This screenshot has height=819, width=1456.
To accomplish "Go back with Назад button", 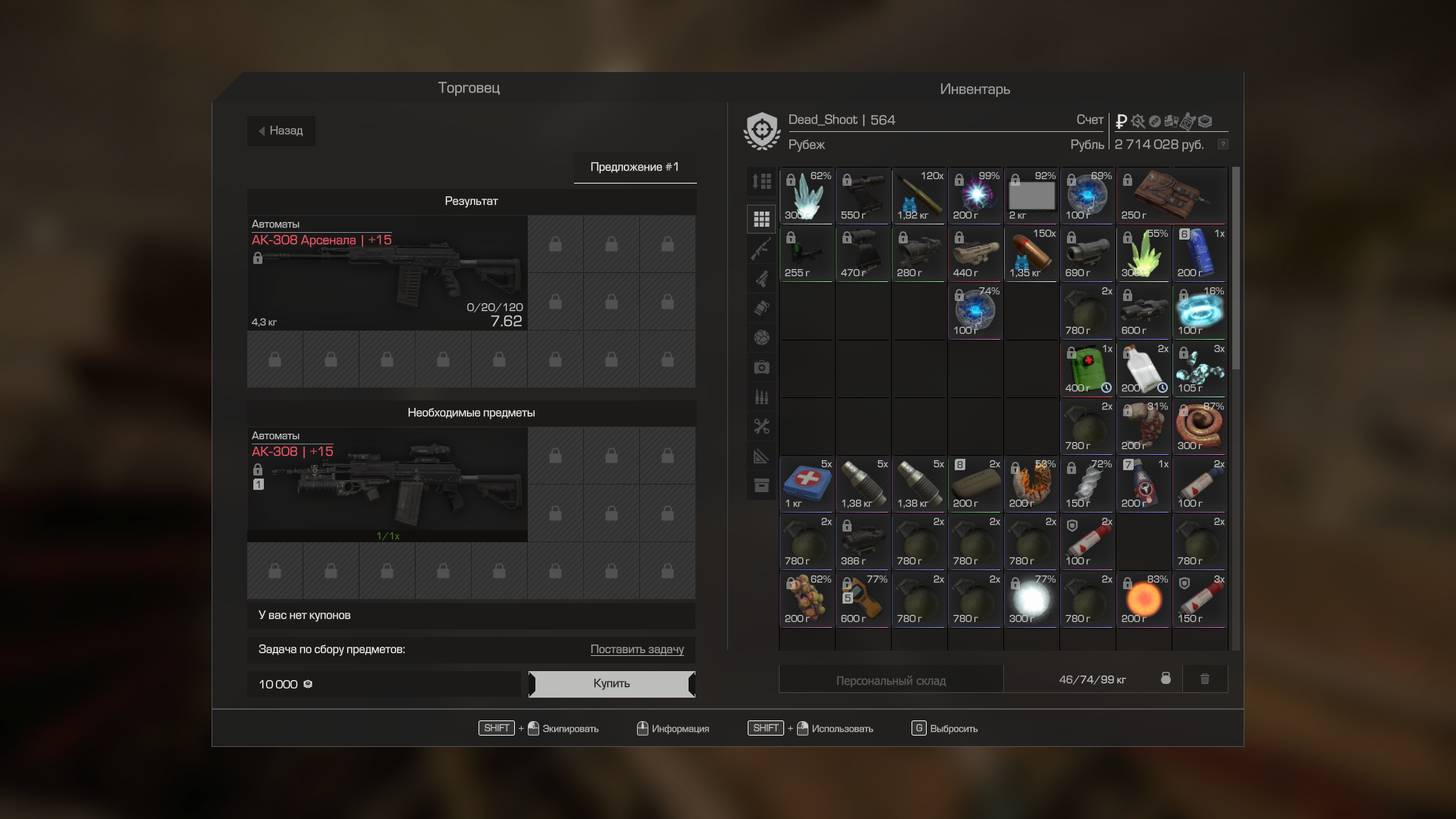I will coord(281,130).
